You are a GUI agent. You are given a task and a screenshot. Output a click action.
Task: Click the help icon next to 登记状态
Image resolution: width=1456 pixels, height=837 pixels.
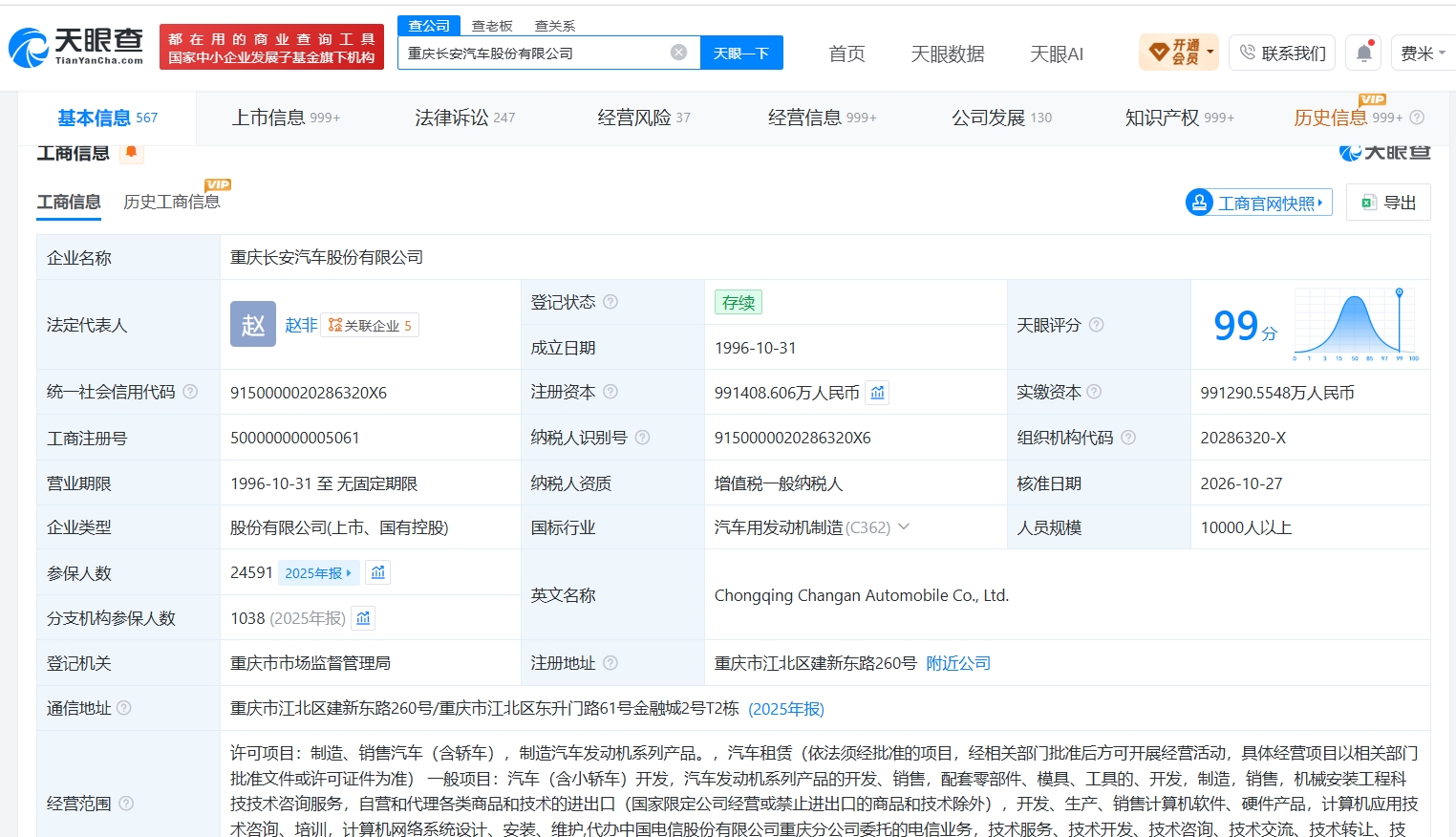(610, 302)
